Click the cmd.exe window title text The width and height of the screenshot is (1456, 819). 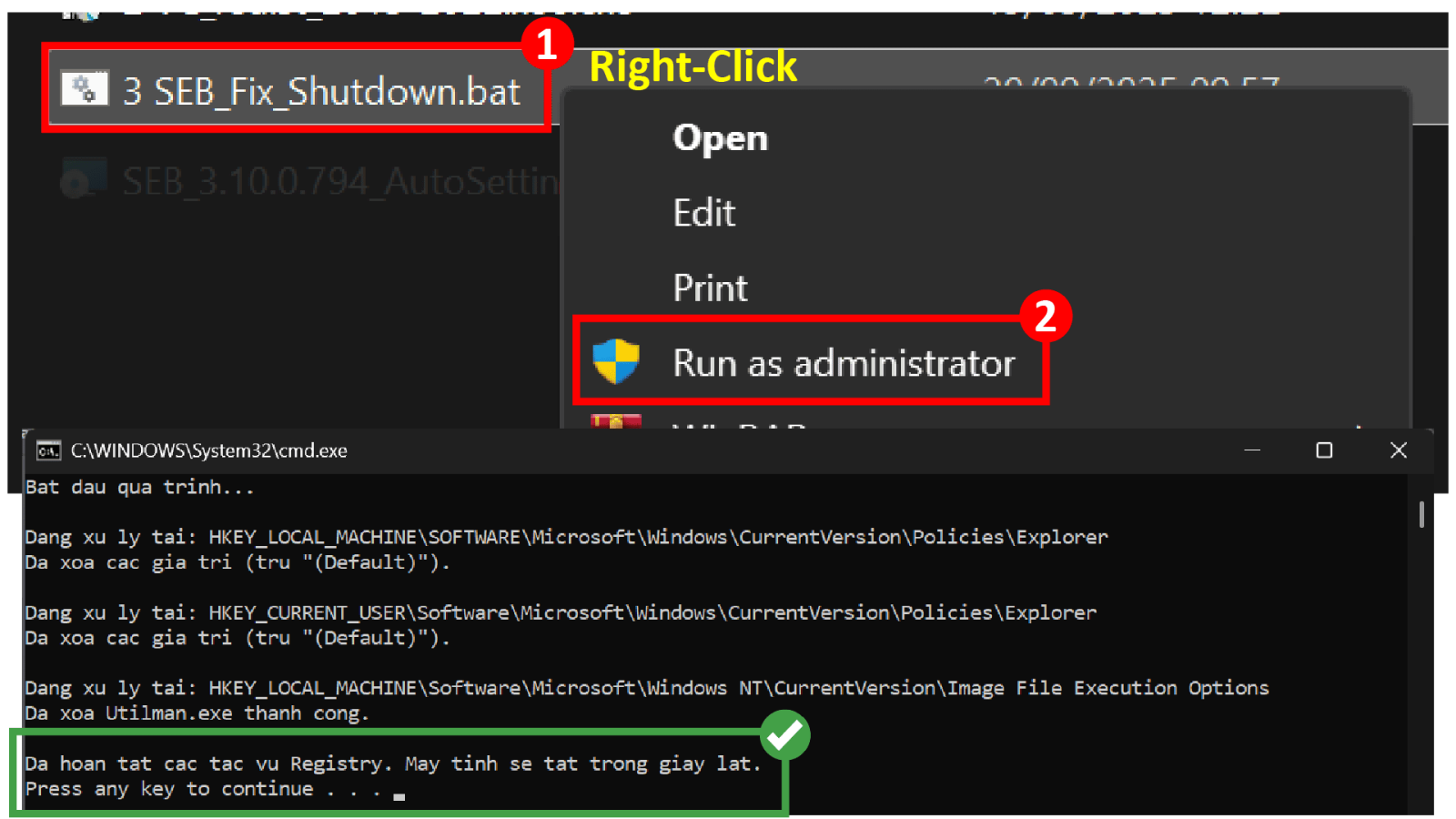pos(209,450)
